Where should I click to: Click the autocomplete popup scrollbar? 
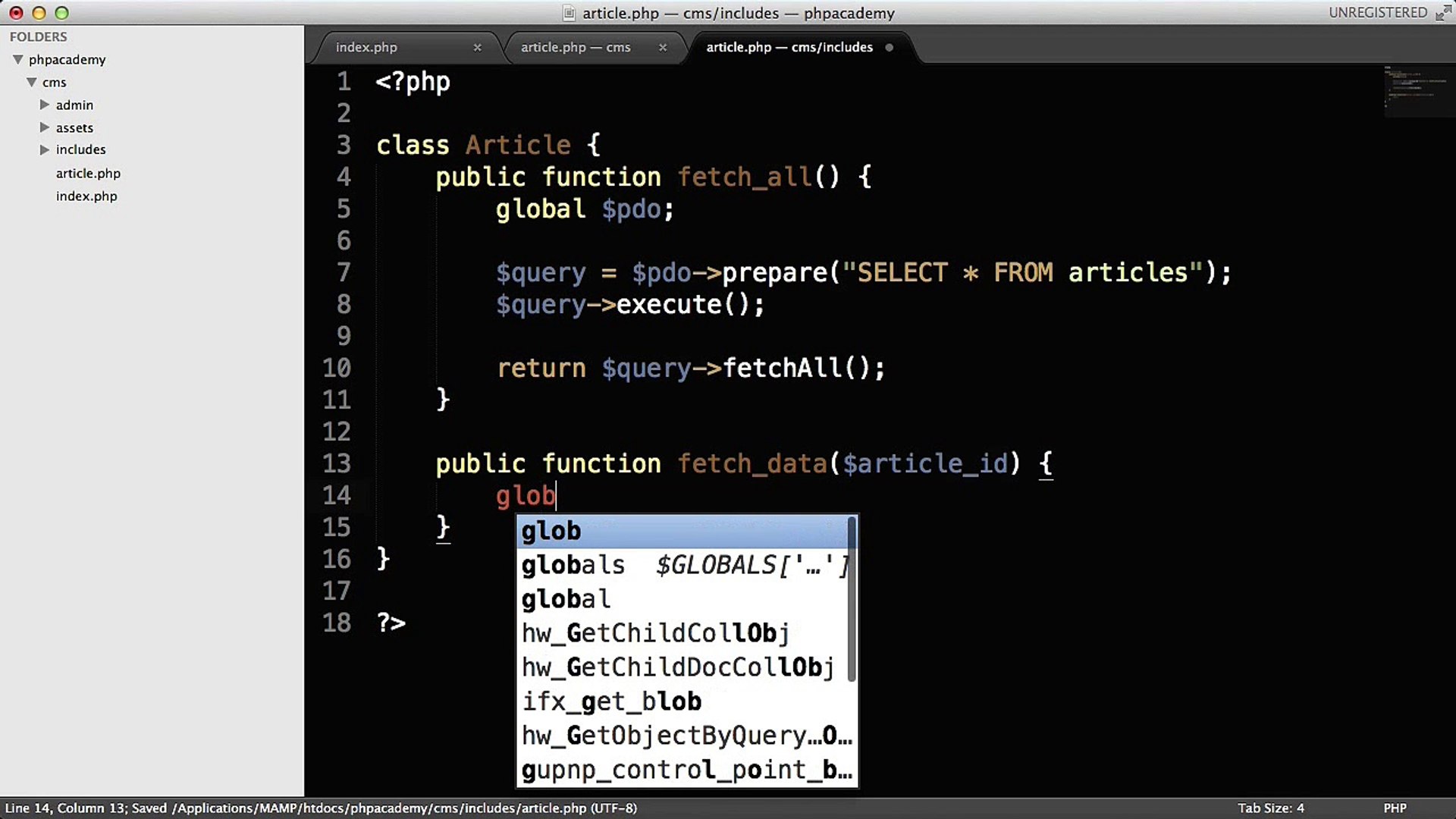pos(852,599)
